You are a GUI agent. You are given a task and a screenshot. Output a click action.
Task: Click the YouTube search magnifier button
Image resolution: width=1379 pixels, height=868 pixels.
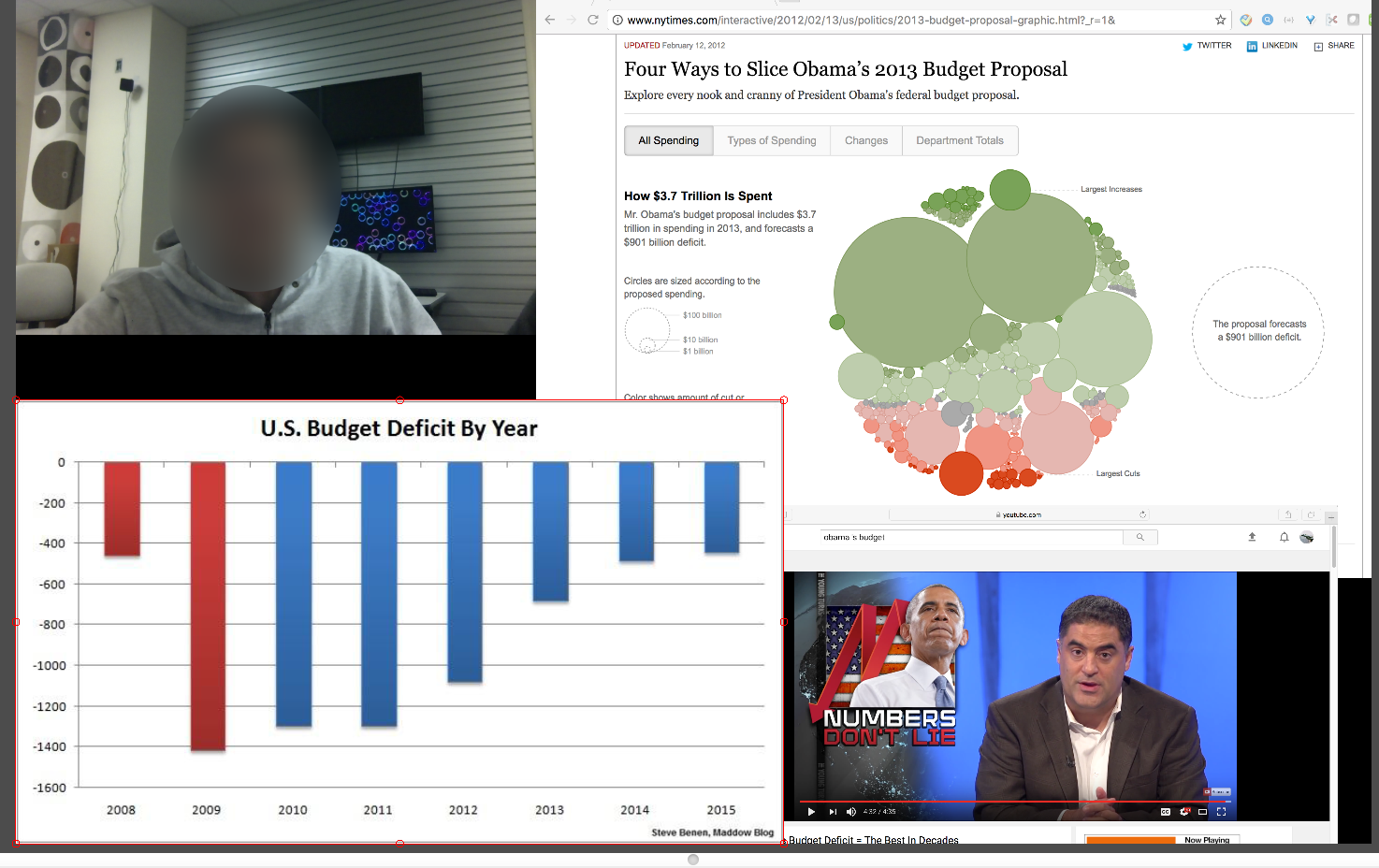(1140, 537)
